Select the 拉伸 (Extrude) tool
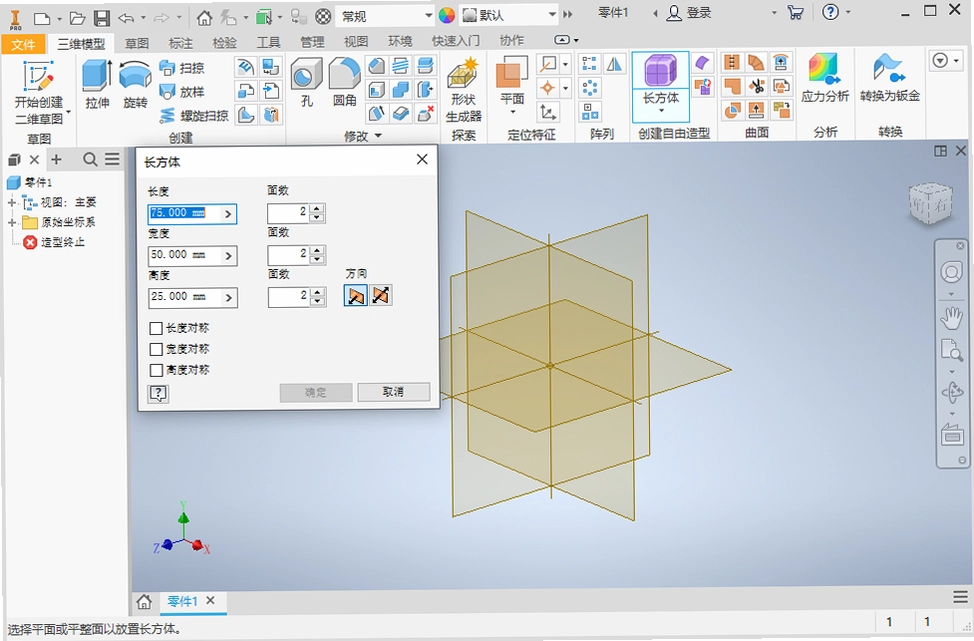 click(x=97, y=84)
